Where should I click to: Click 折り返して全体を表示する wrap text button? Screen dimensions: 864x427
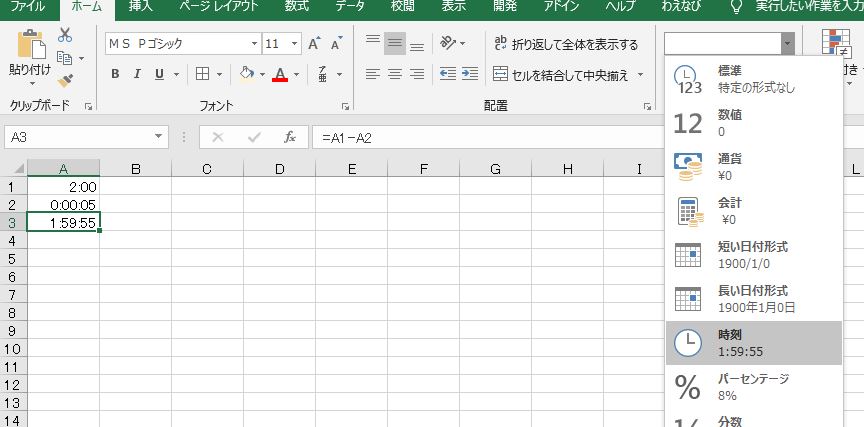coord(566,44)
